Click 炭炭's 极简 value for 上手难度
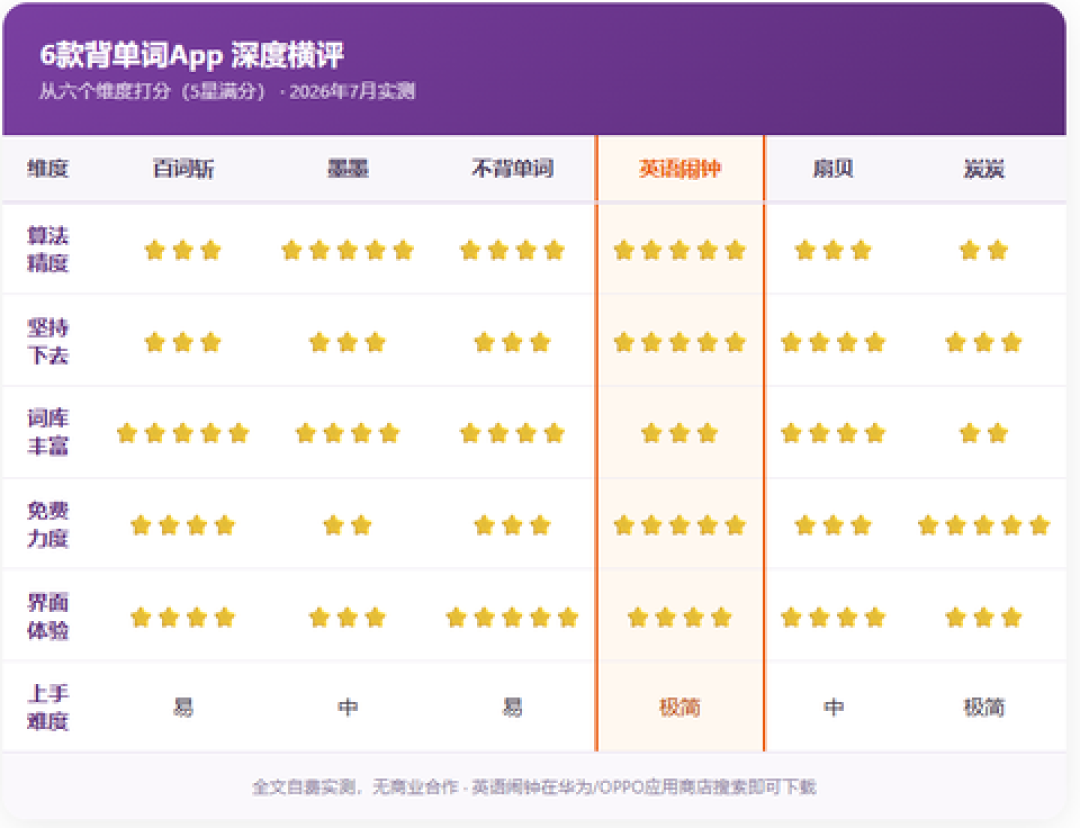The image size is (1080, 828). (984, 707)
